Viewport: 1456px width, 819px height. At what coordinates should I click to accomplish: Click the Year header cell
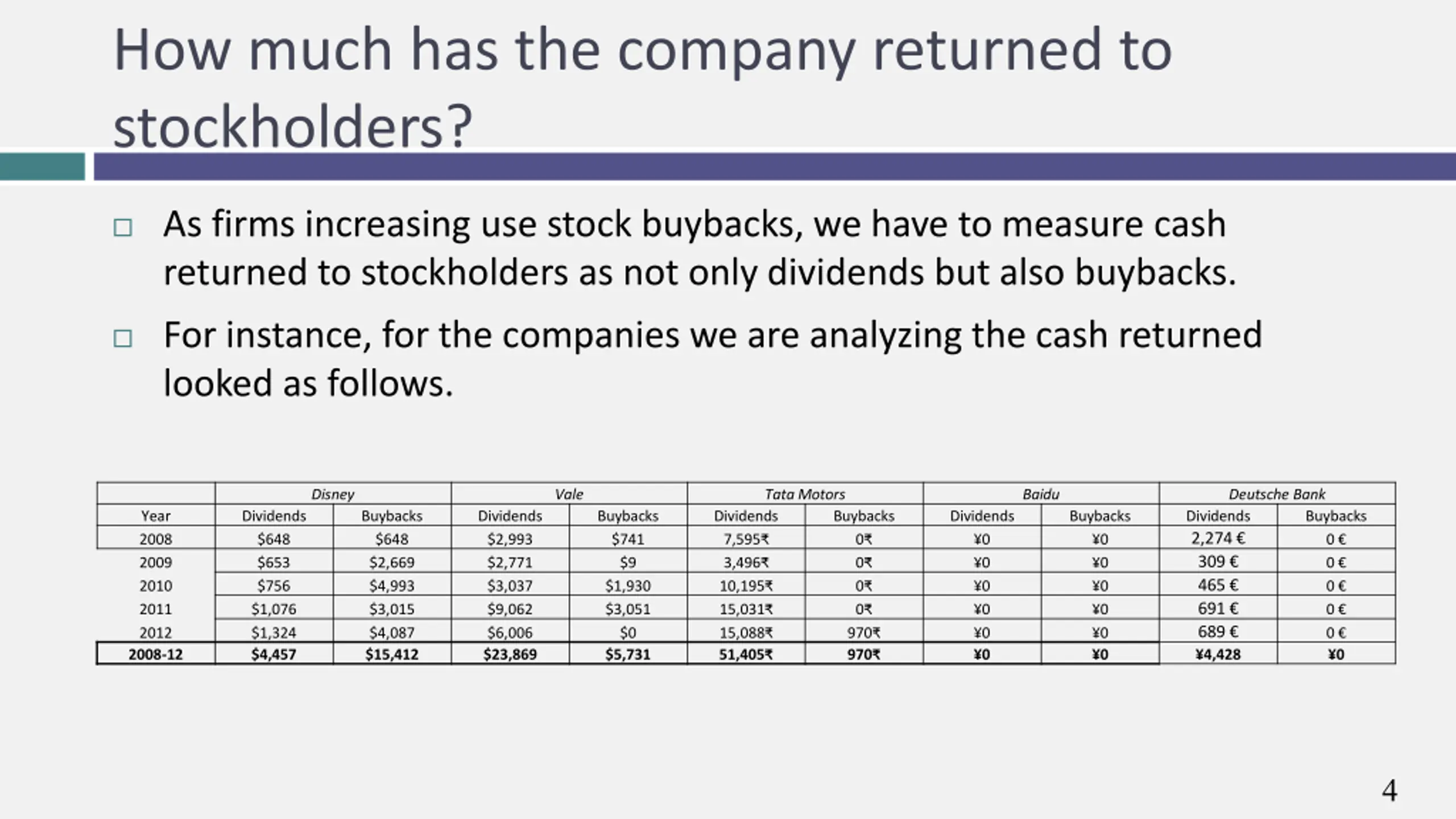[x=156, y=515]
